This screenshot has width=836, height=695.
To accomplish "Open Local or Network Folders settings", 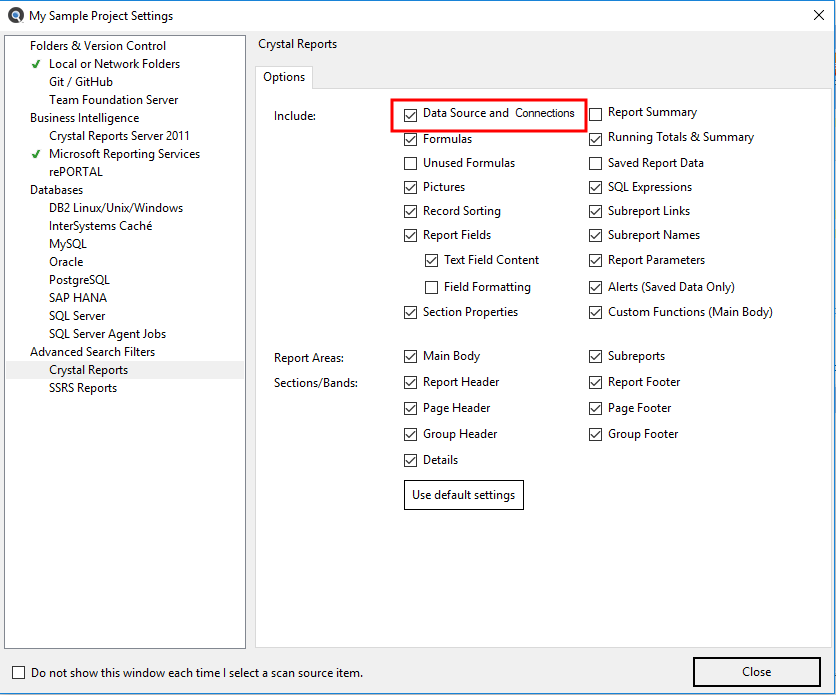I will pyautogui.click(x=115, y=64).
